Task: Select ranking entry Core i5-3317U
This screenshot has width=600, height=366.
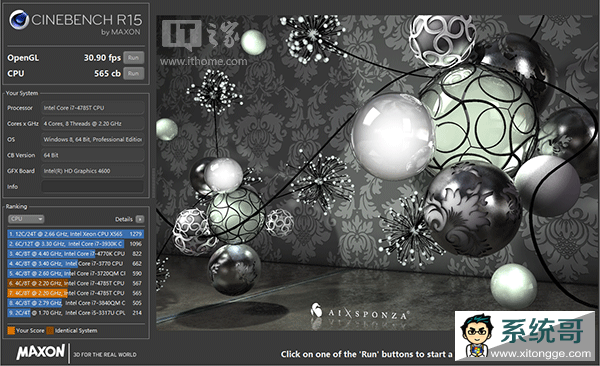Action: coord(75,313)
